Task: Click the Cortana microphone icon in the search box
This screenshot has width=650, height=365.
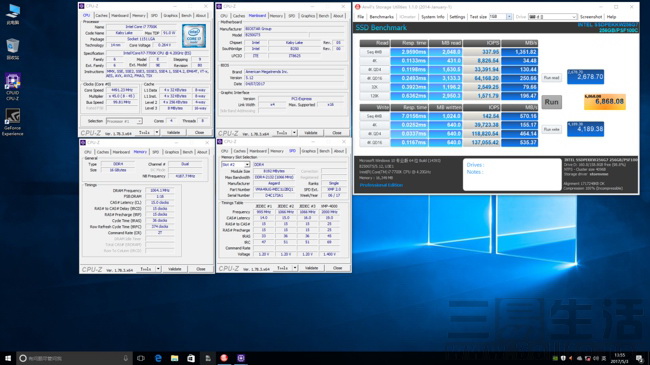Action: tap(126, 358)
